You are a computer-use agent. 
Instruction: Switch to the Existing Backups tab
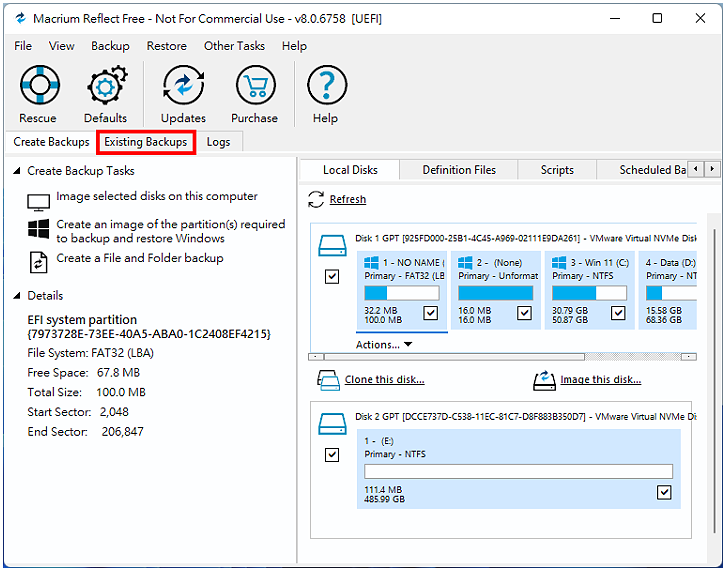pos(146,142)
